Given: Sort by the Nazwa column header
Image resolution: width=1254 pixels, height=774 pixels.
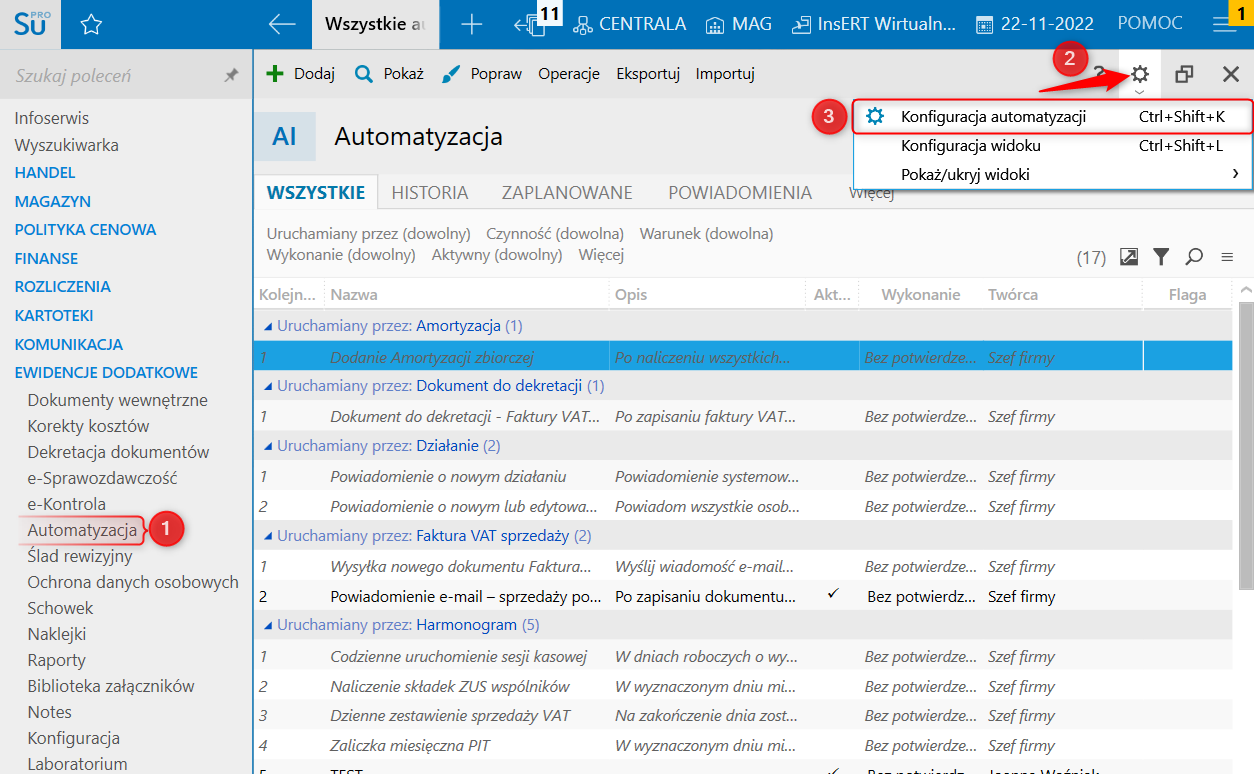Looking at the screenshot, I should [x=466, y=295].
